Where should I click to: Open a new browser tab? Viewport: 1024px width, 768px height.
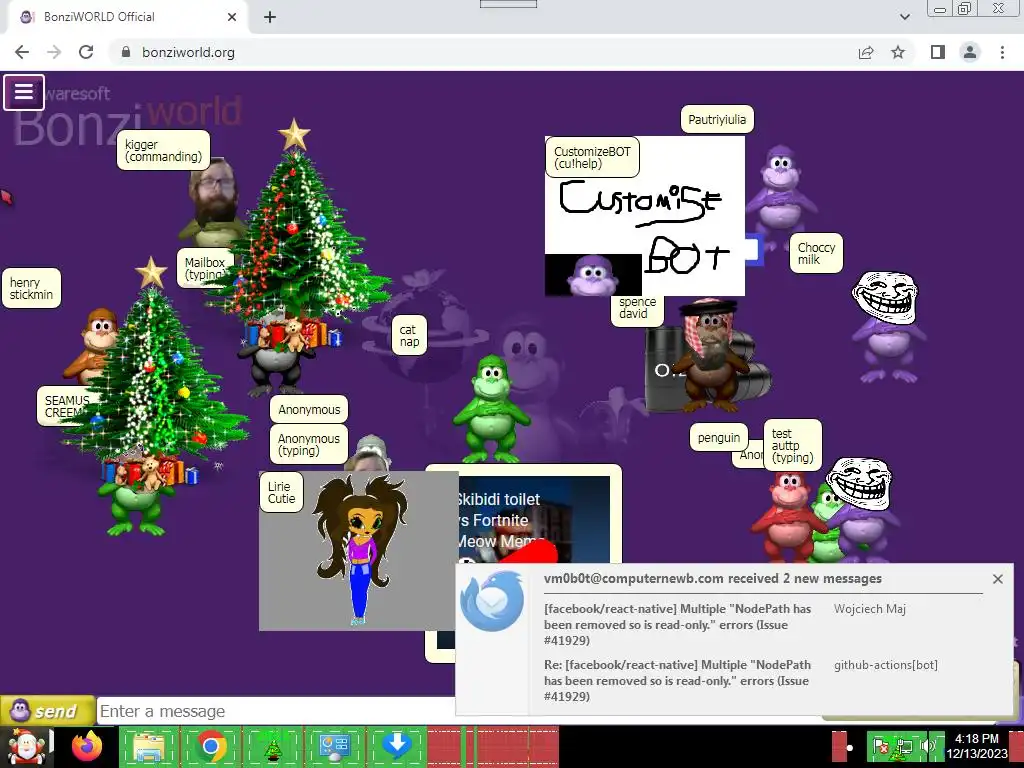click(x=270, y=17)
